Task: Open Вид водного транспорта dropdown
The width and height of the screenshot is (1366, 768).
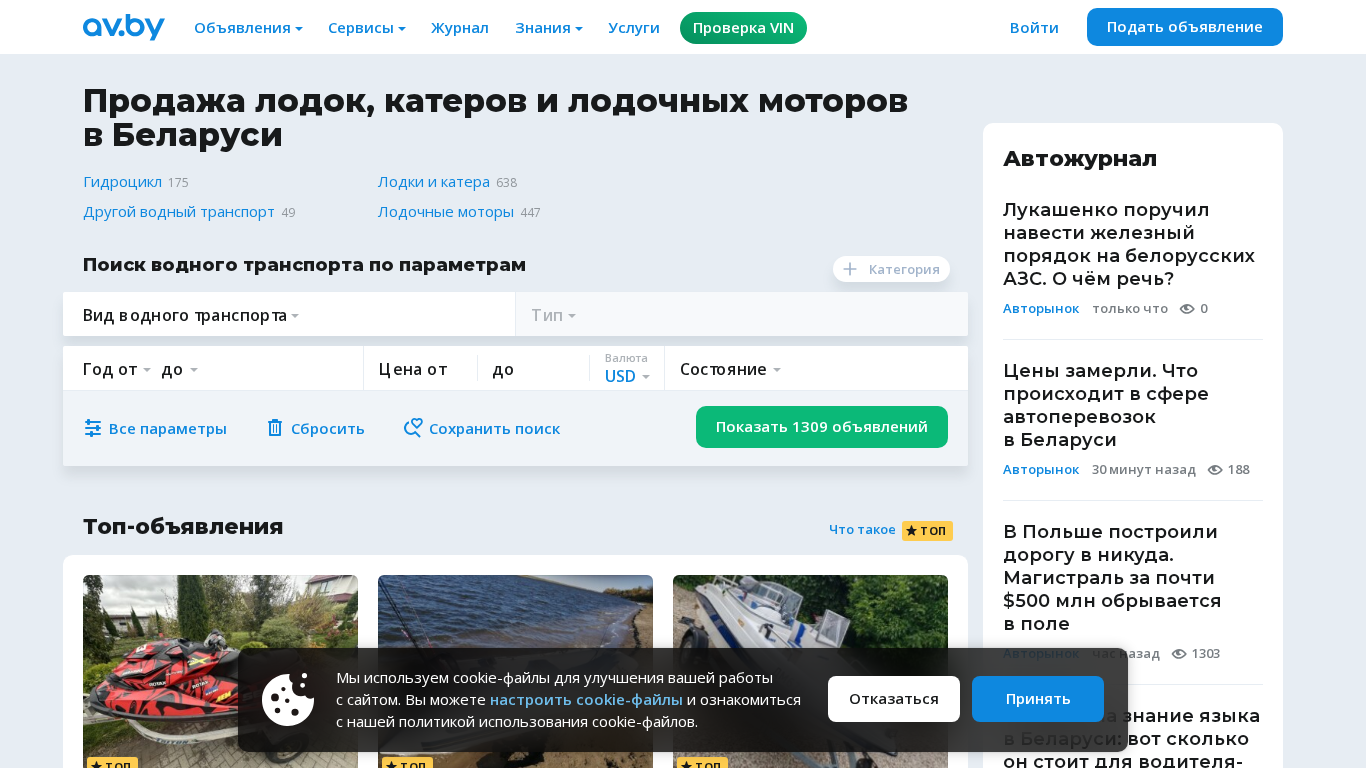Action: coord(289,315)
